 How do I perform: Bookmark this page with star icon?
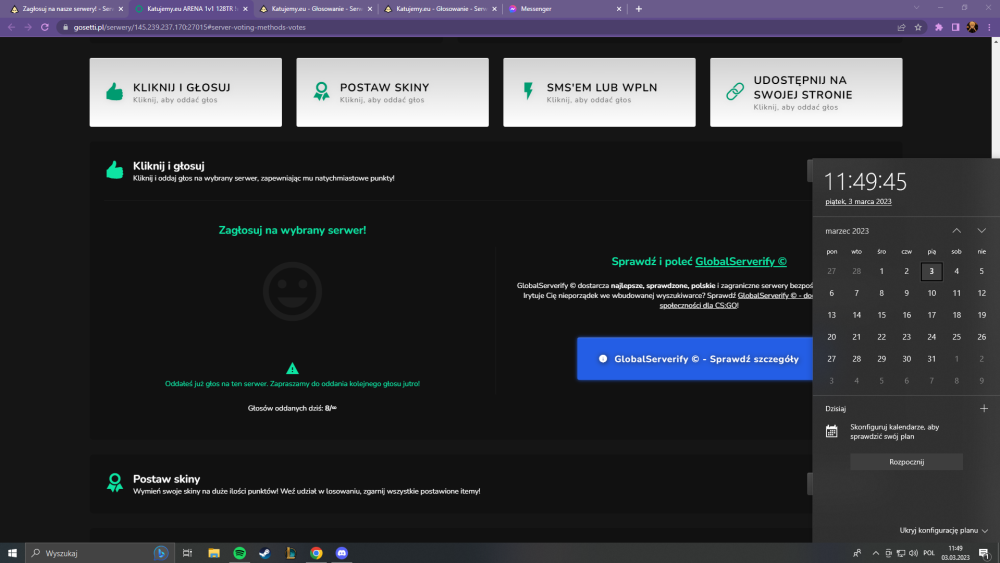point(918,27)
